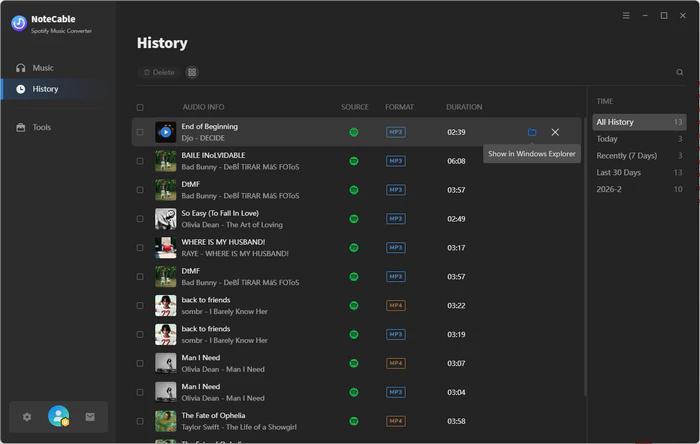Click the BAILE INoLVIDABLE album thumbnail

coord(166,161)
